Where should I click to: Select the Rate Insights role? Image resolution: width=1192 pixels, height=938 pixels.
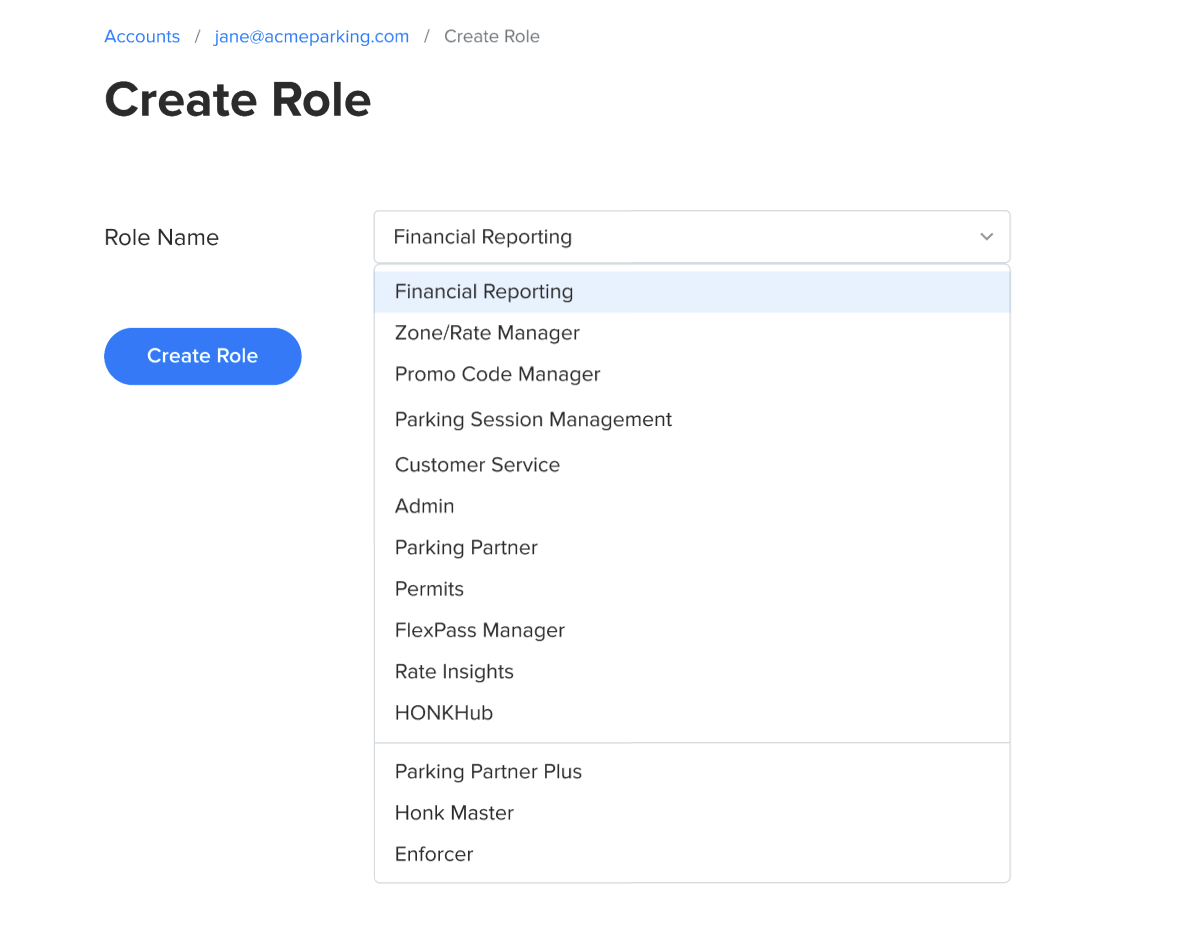454,672
